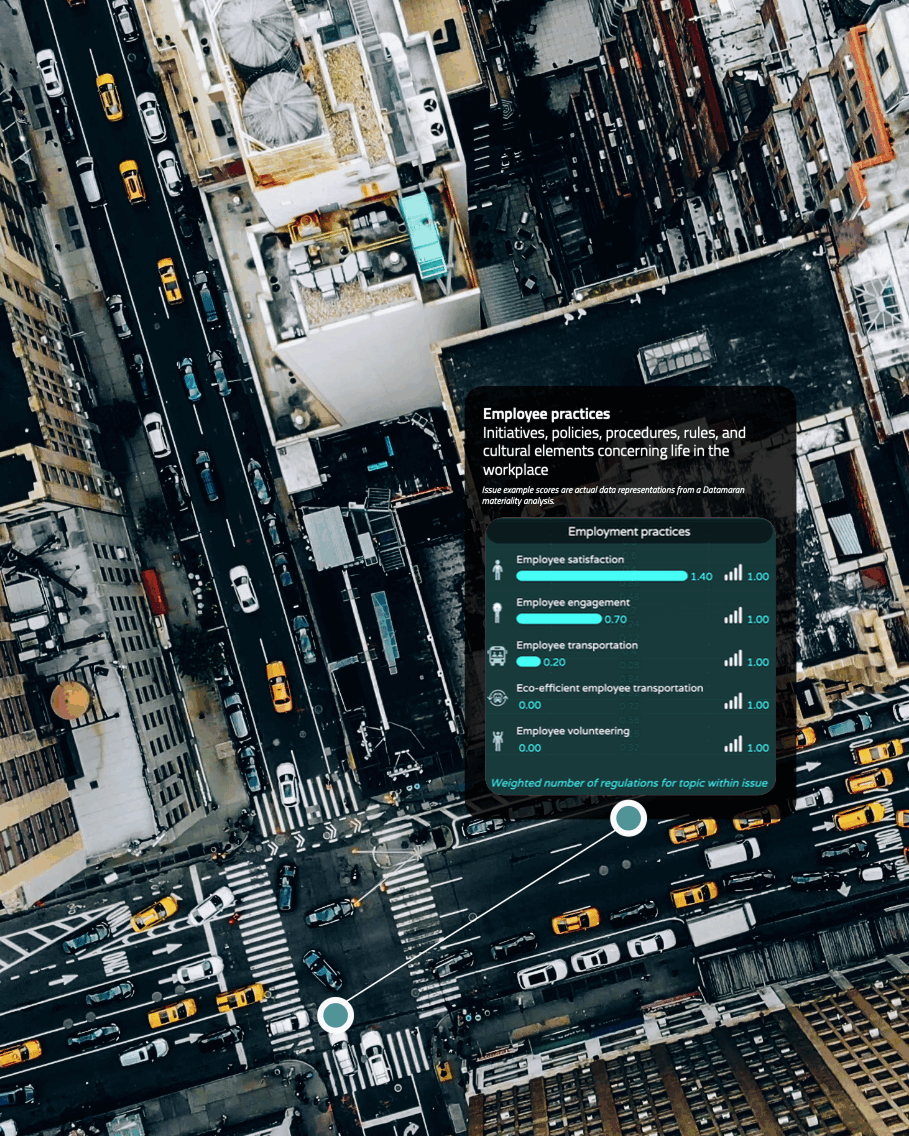Click signal bars icon beside Employee satisfaction
The width and height of the screenshot is (909, 1136).
click(733, 572)
